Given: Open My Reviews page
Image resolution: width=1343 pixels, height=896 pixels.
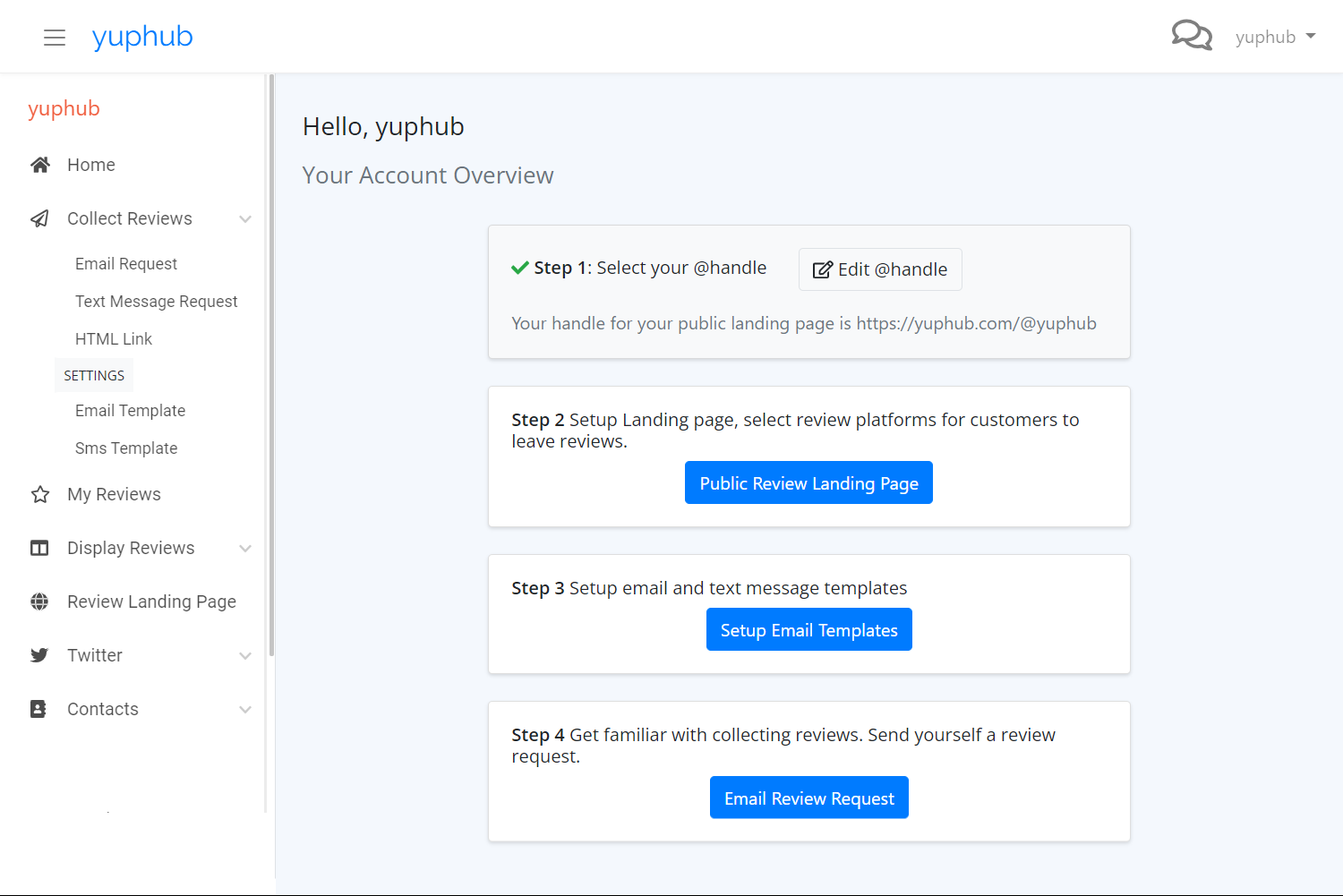Looking at the screenshot, I should pos(115,494).
